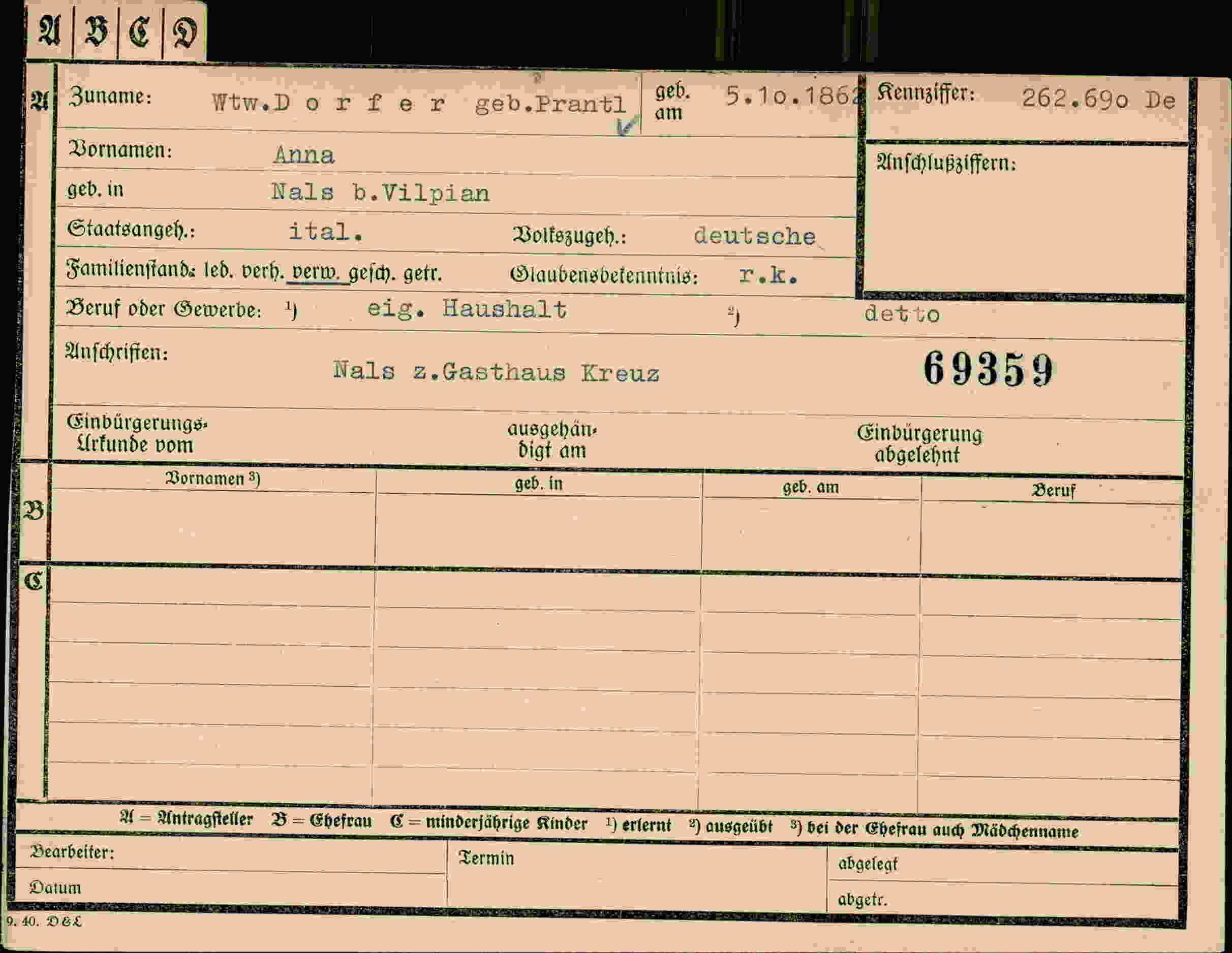Click the word 'detto'
Viewport: 1232px width, 953px height.
(x=902, y=313)
